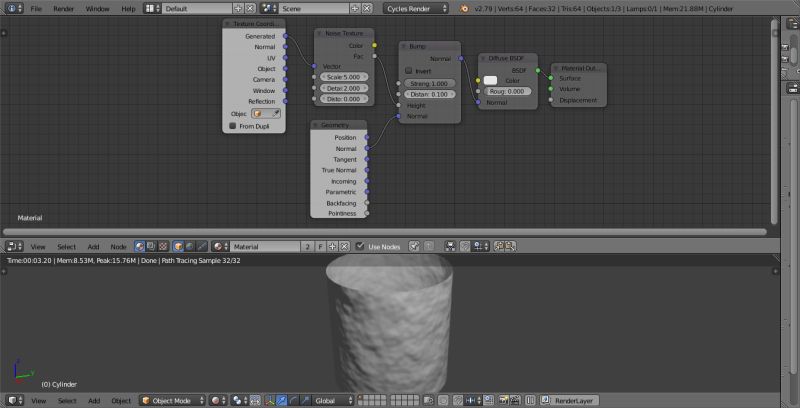Select object shader type cube icon
This screenshot has width=800, height=408.
pyautogui.click(x=178, y=246)
